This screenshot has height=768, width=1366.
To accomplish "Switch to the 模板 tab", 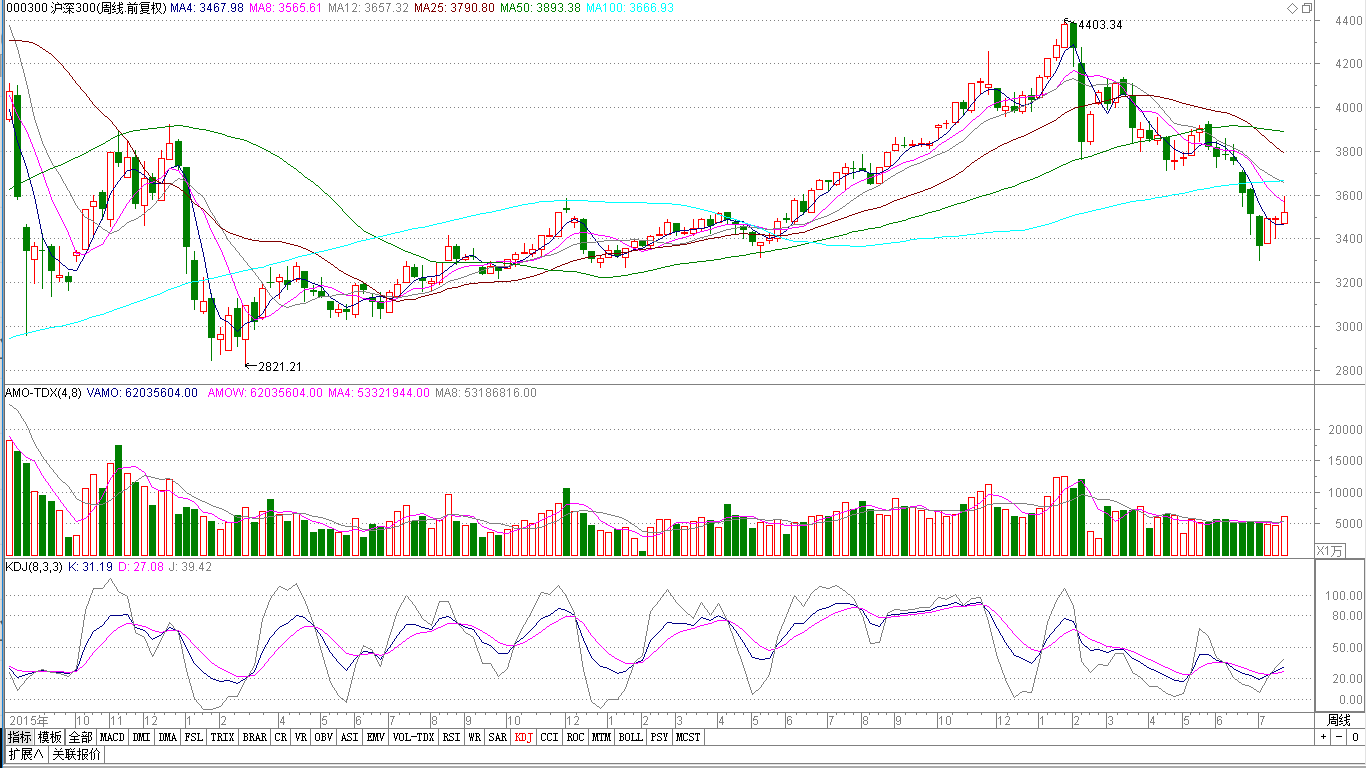I will [x=50, y=737].
